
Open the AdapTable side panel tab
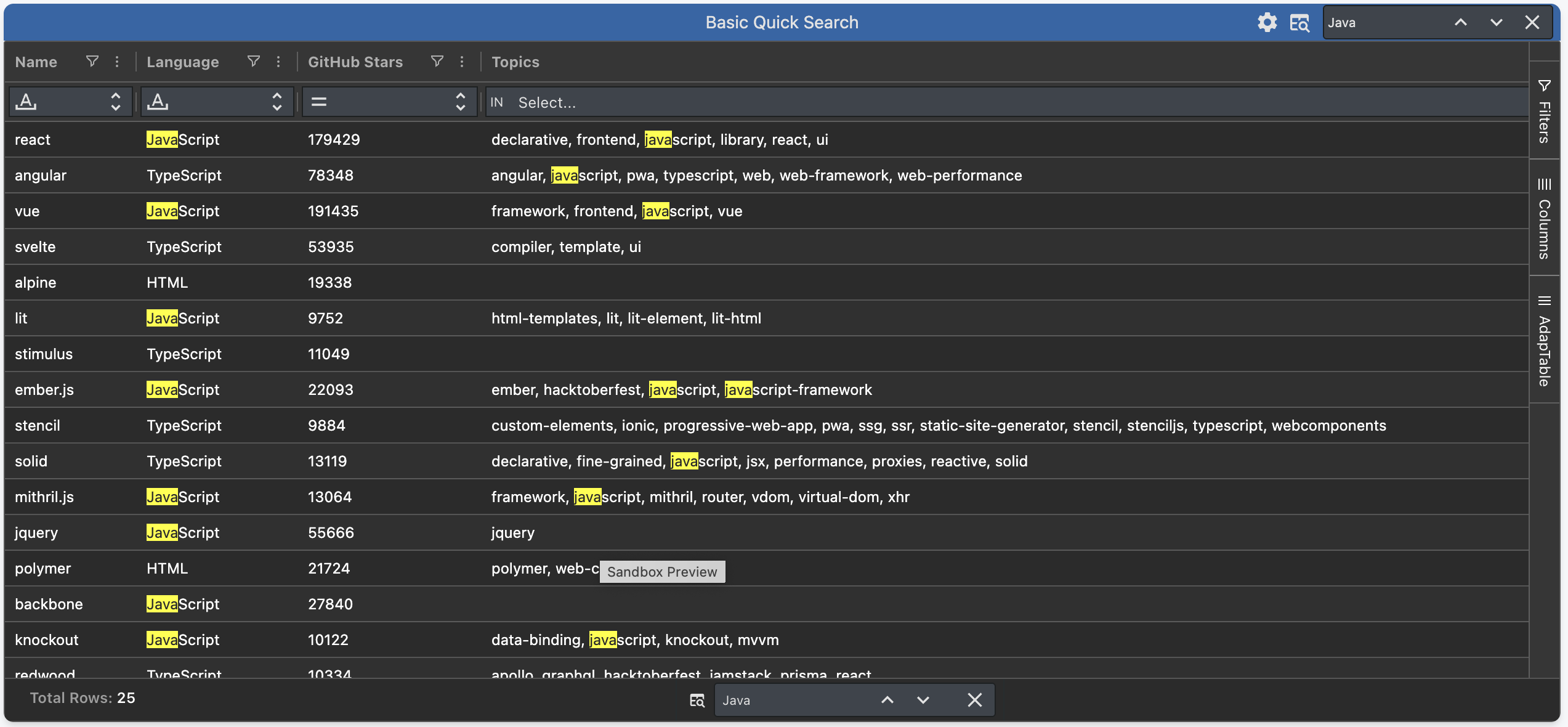1544,340
